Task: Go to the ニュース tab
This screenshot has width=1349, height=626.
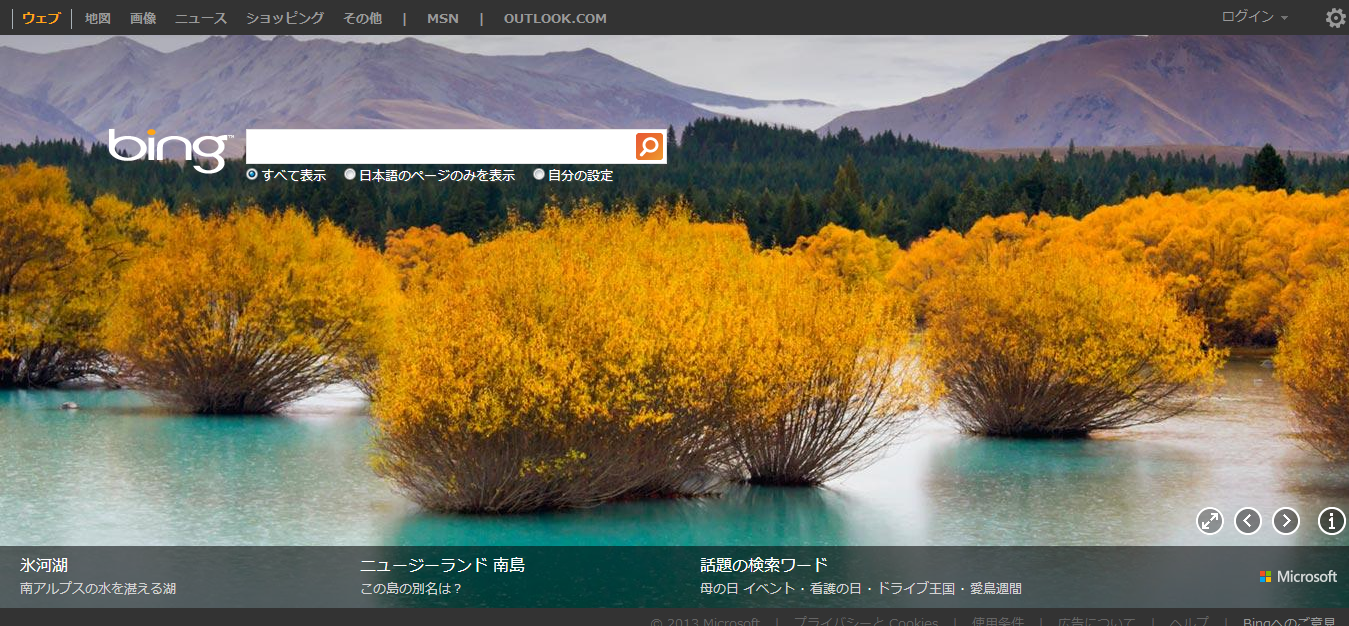Action: tap(201, 18)
